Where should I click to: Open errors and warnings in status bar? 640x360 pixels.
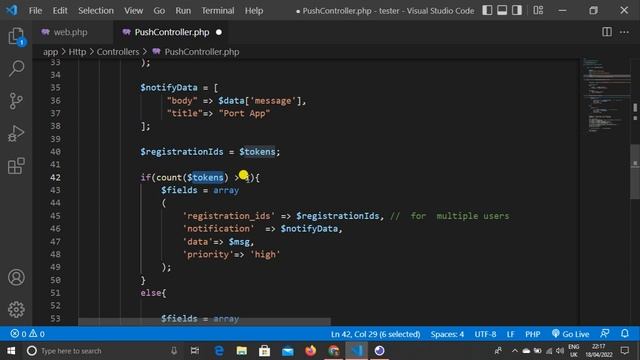(27, 334)
